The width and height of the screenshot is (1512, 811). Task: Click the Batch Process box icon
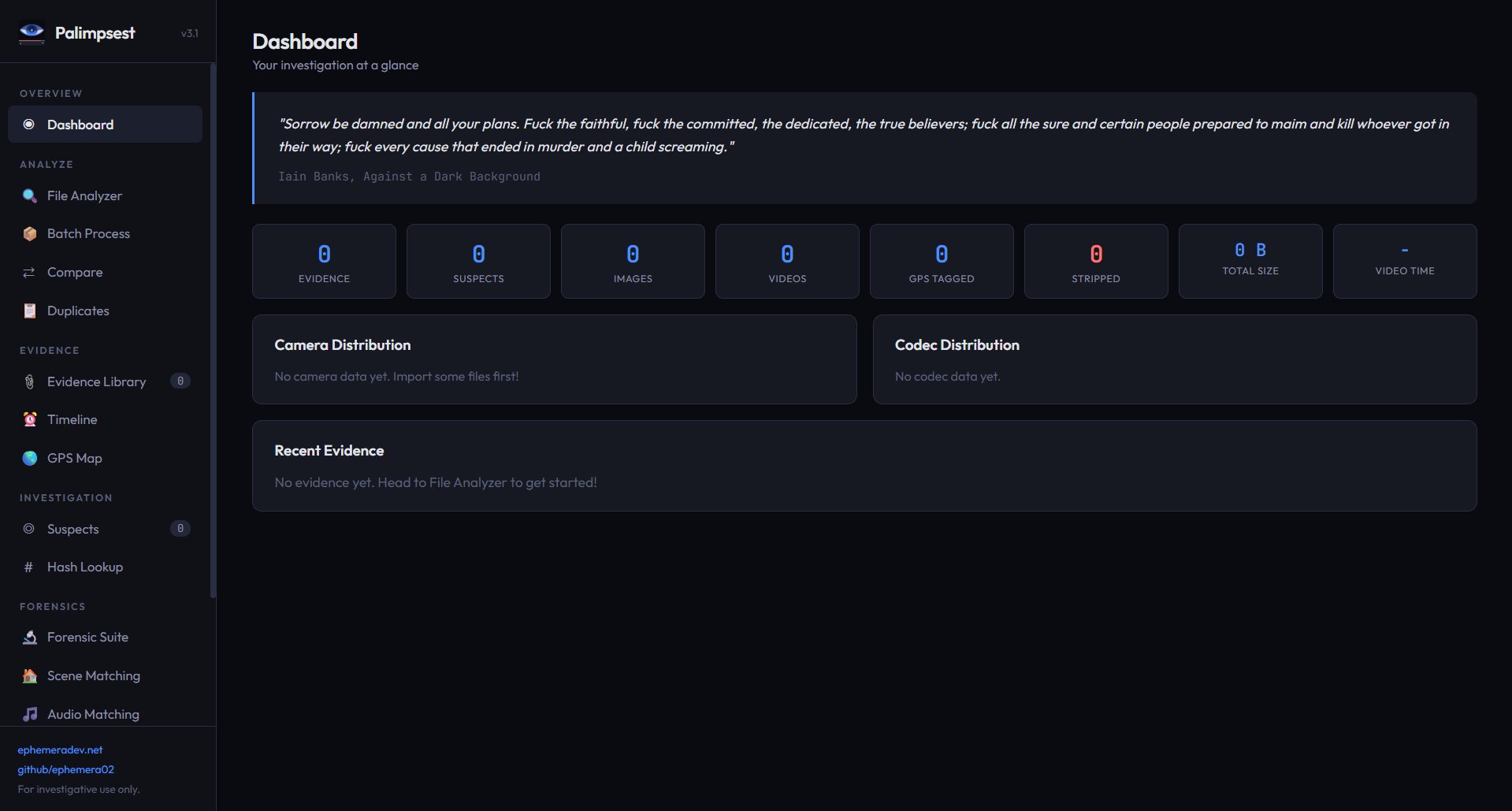coord(30,234)
